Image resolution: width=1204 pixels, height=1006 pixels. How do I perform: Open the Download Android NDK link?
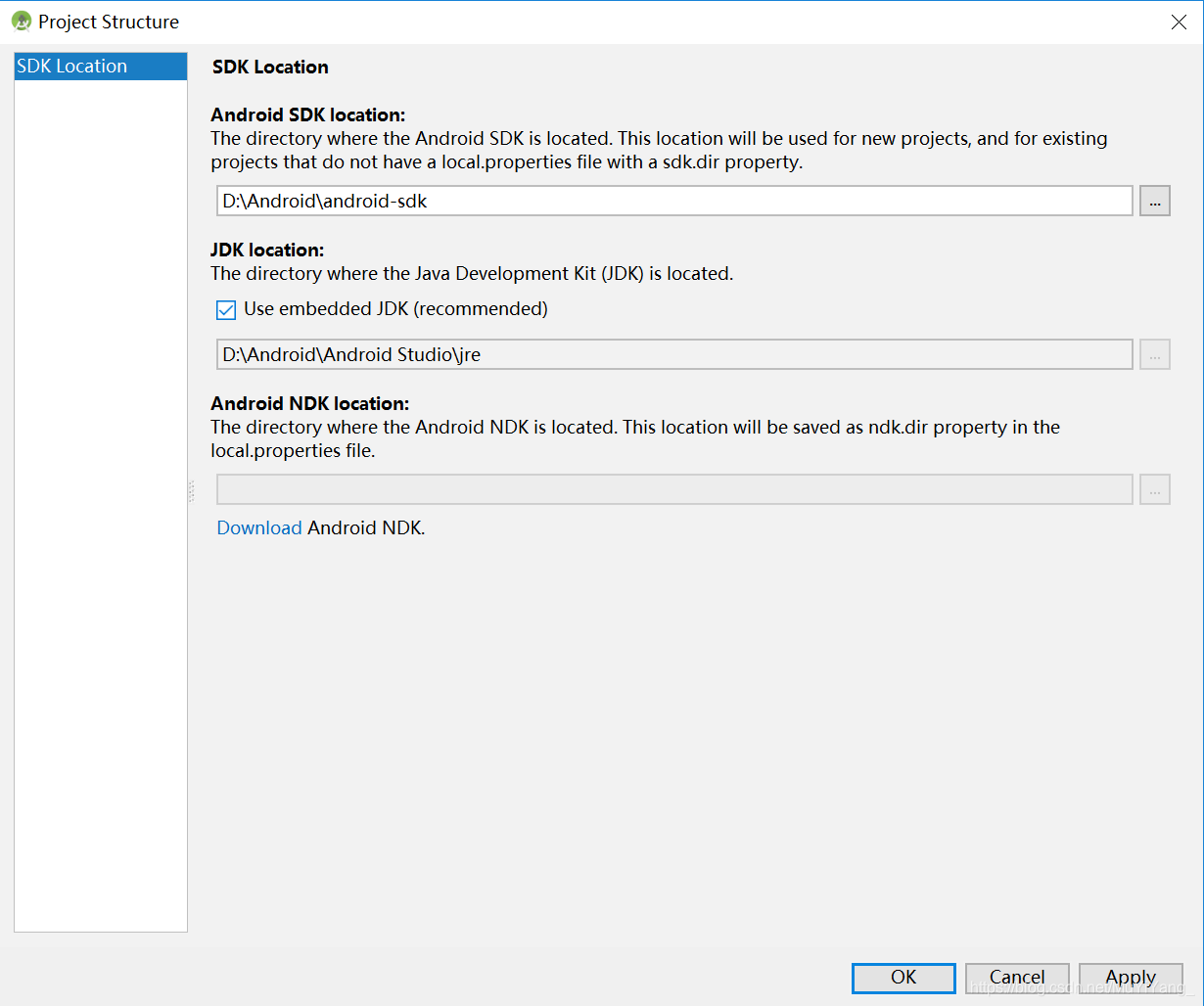click(x=259, y=527)
